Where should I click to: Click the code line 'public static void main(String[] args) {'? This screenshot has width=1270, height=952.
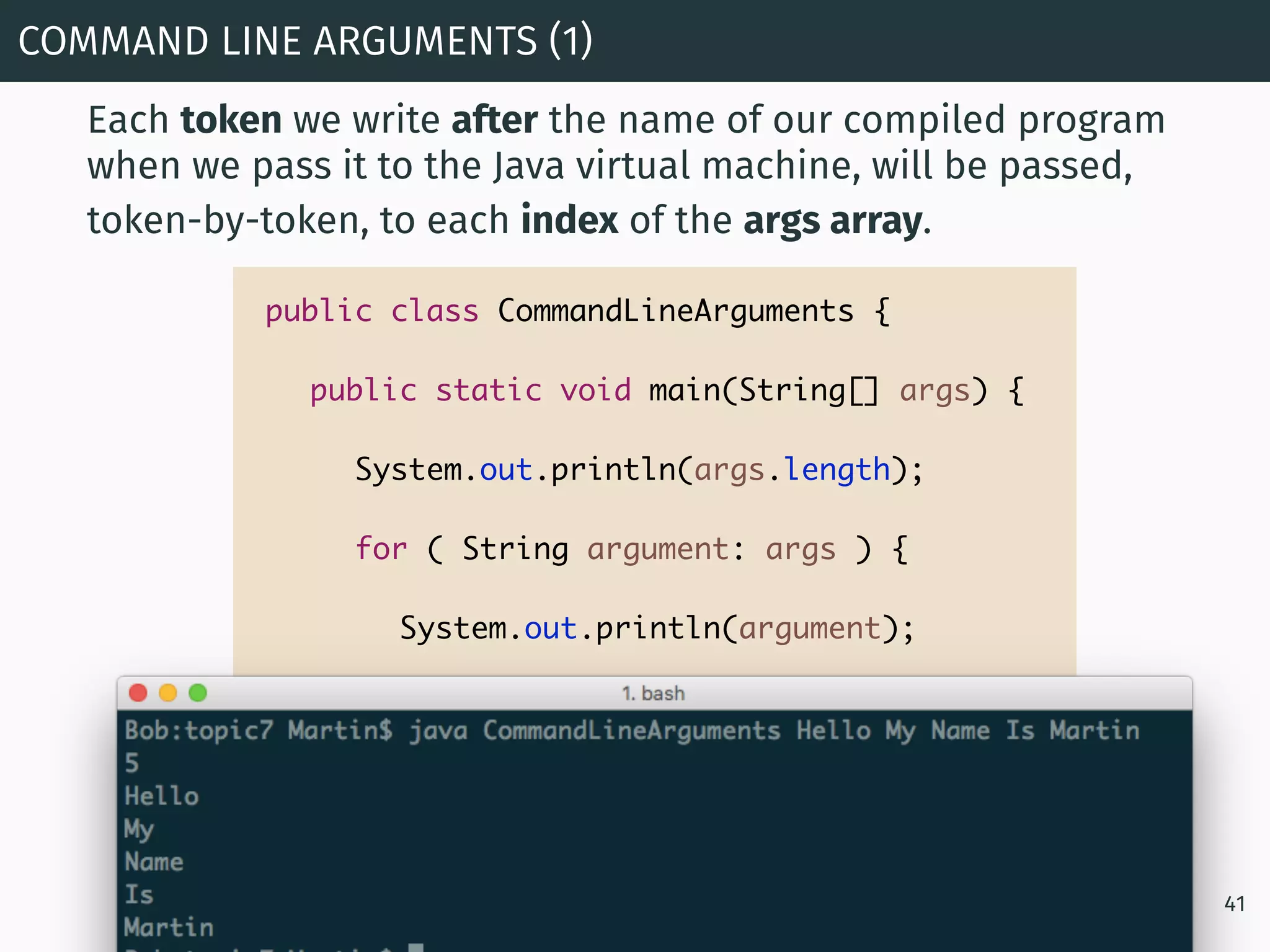[x=667, y=390]
